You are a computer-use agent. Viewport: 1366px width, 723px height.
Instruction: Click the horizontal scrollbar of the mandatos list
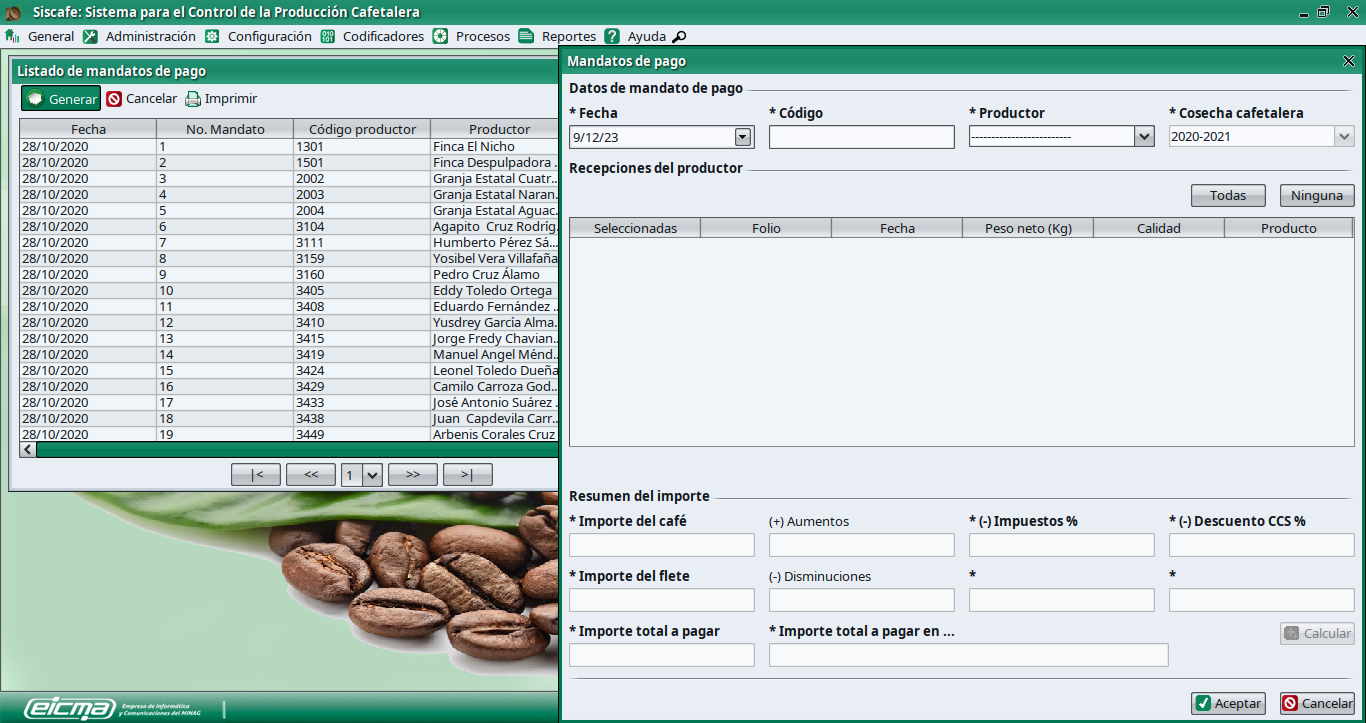(x=290, y=450)
